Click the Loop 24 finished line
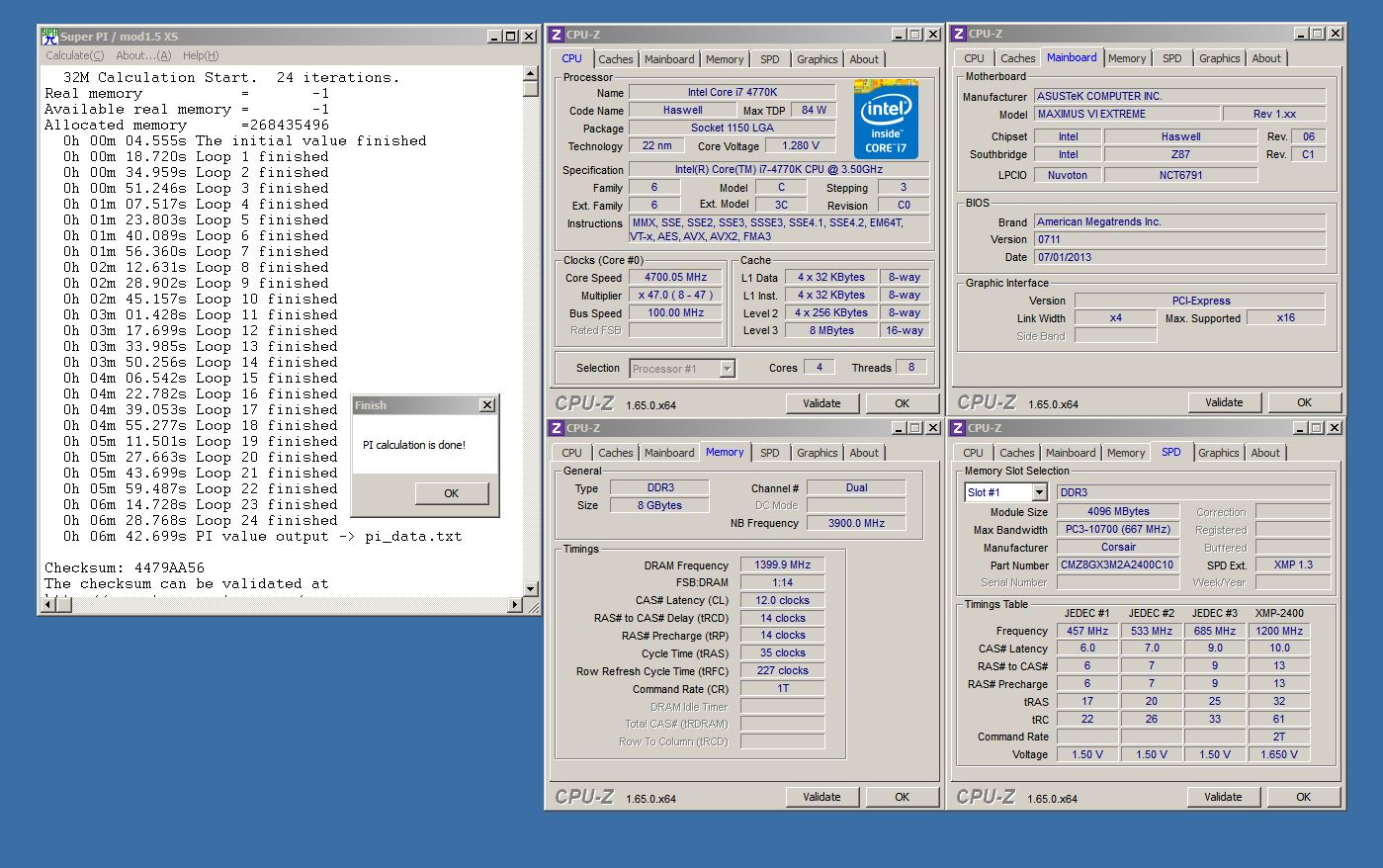Screen dimensions: 1383x868 201,520
